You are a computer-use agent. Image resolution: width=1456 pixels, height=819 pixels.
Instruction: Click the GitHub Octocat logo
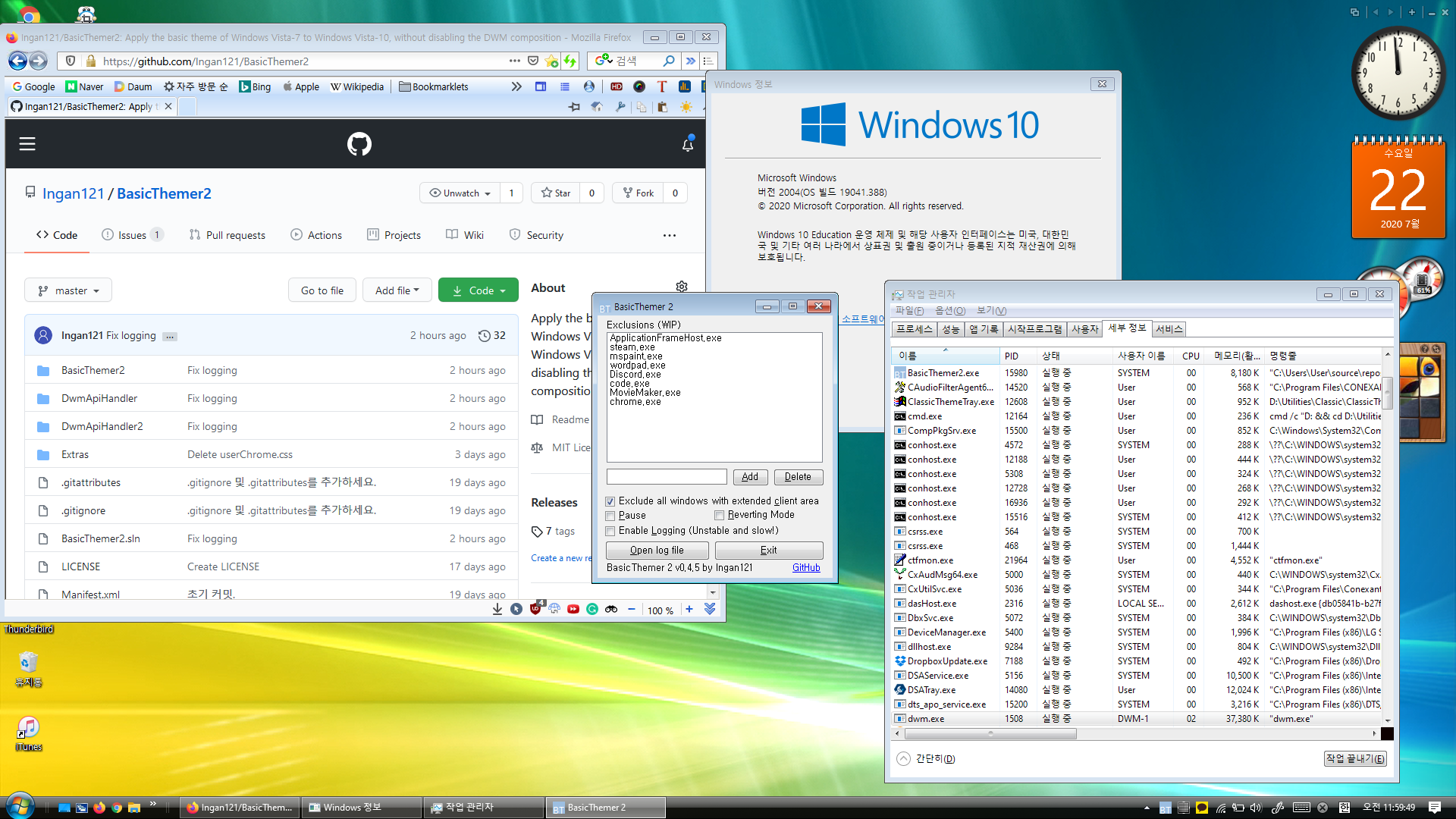pyautogui.click(x=359, y=144)
